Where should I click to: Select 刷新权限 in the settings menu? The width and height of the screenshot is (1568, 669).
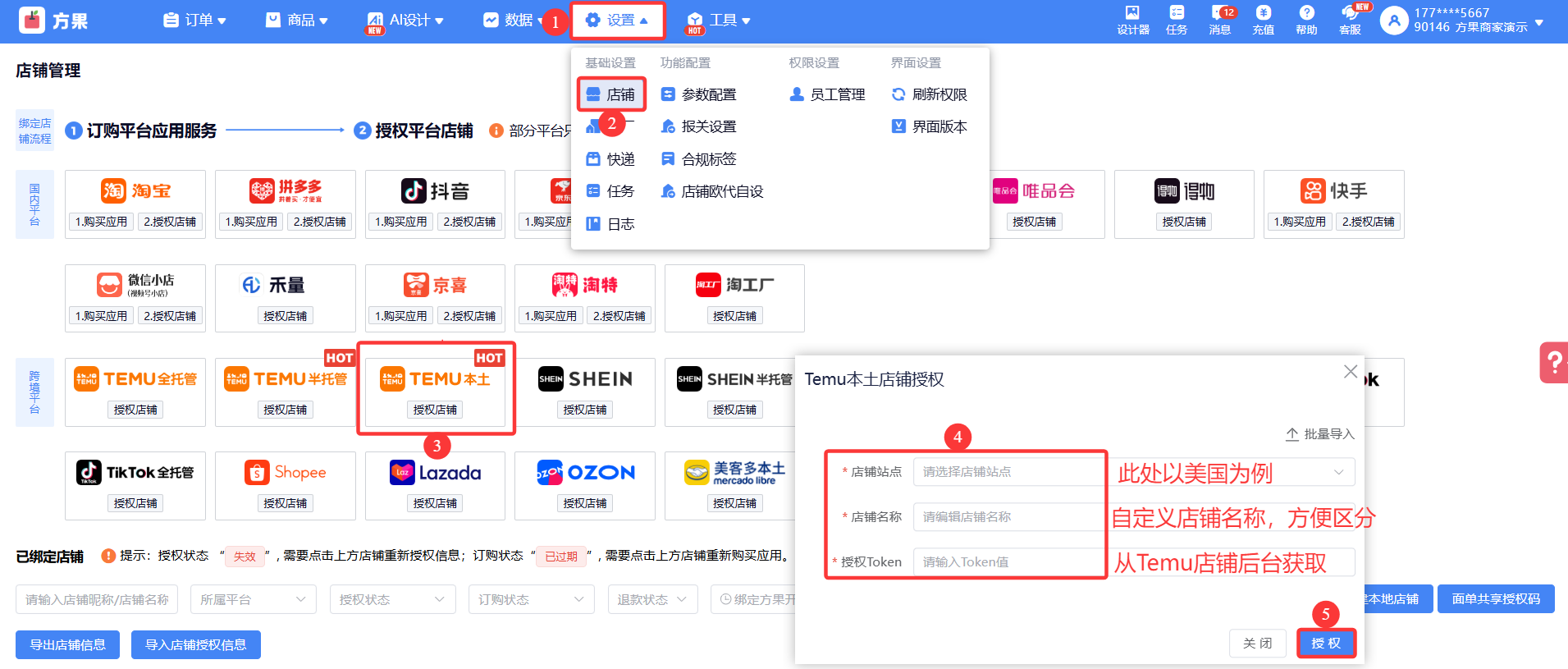tap(930, 94)
